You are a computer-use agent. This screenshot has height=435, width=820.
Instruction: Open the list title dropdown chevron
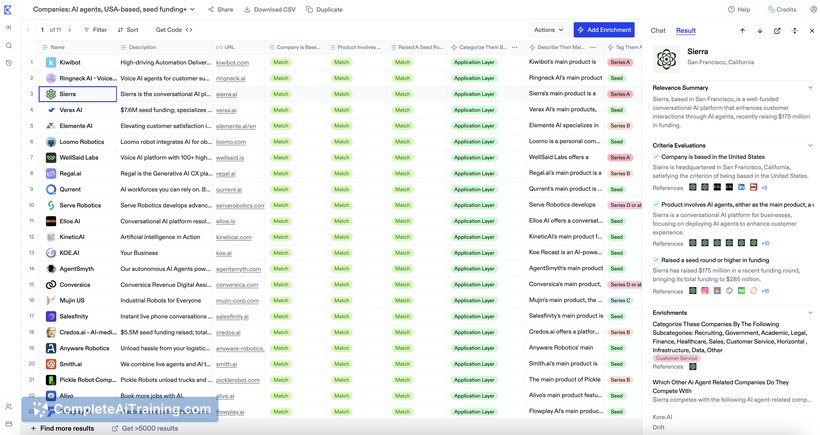pyautogui.click(x=192, y=9)
